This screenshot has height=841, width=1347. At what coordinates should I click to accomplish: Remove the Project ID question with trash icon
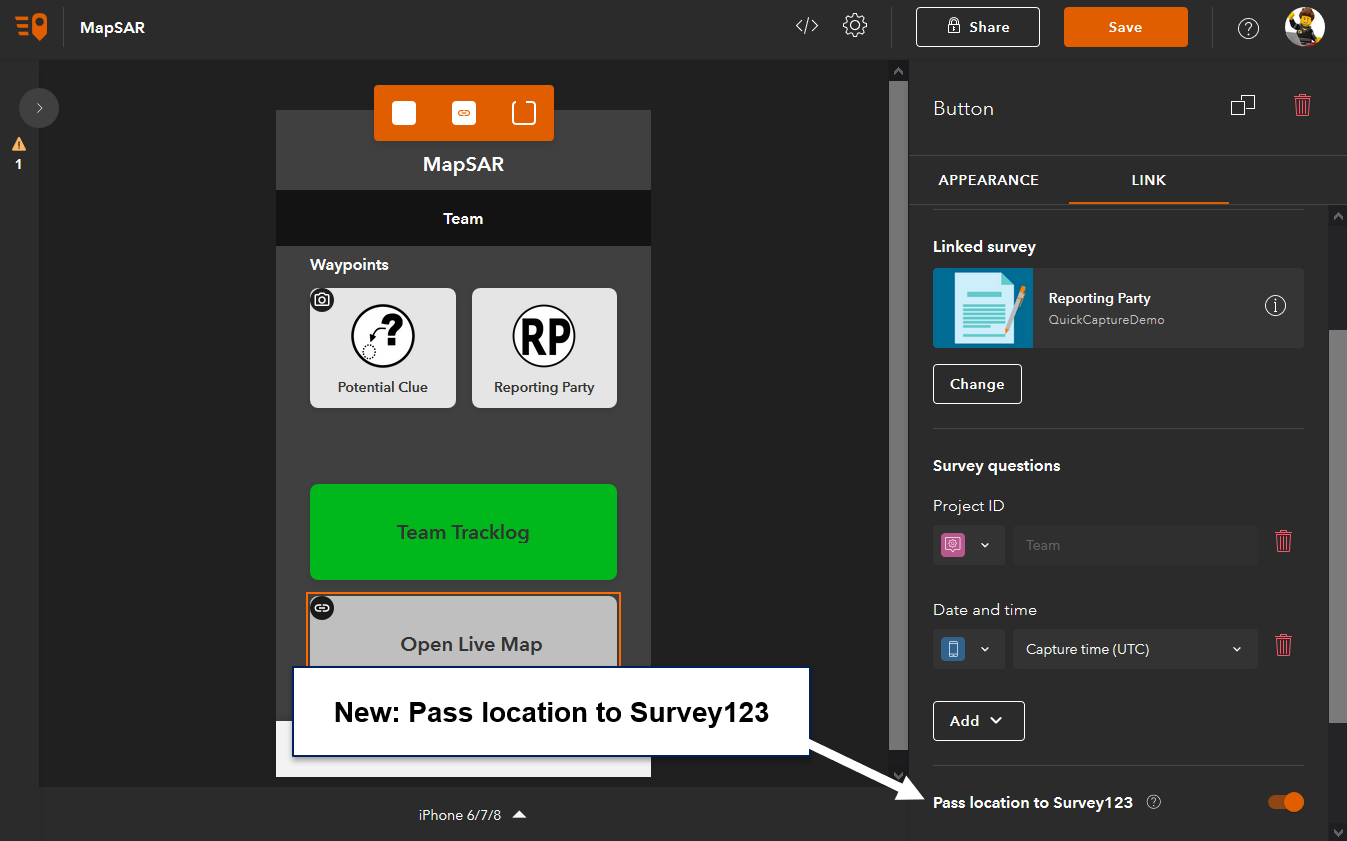click(1284, 541)
